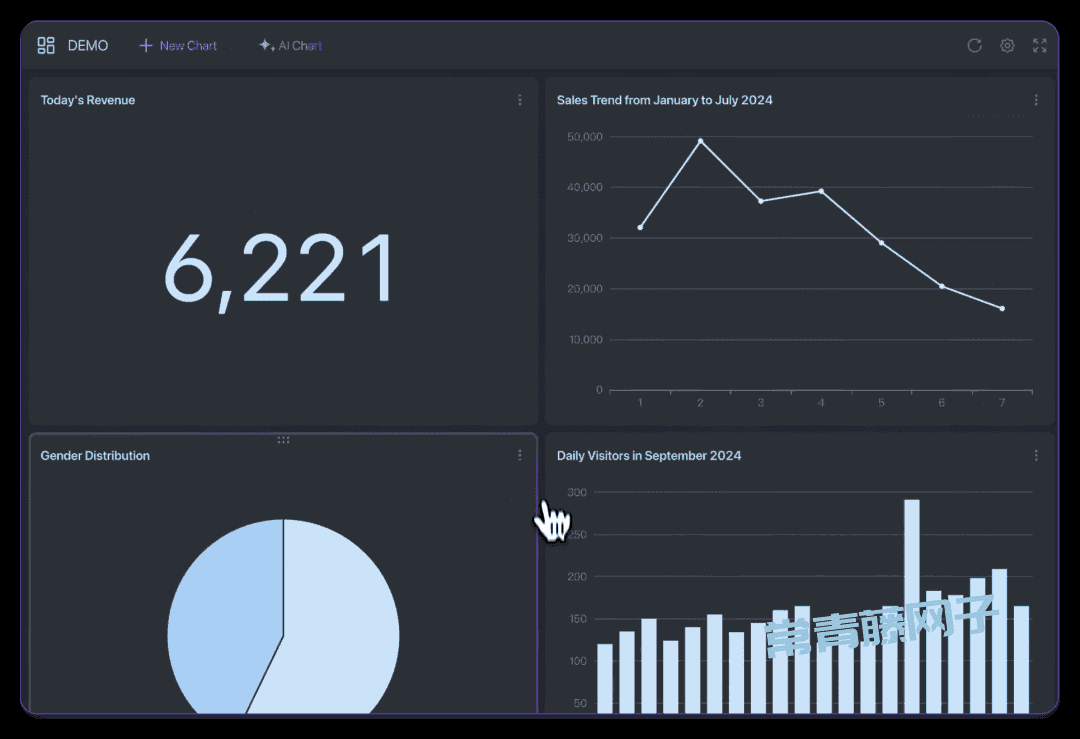
Task: Click the New Chart button
Action: [178, 45]
